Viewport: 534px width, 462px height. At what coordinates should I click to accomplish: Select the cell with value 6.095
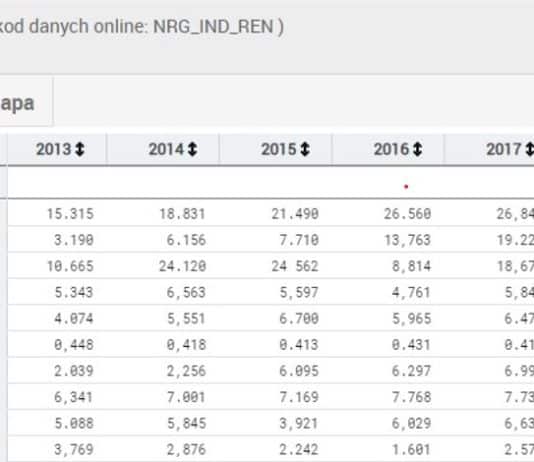(x=299, y=371)
